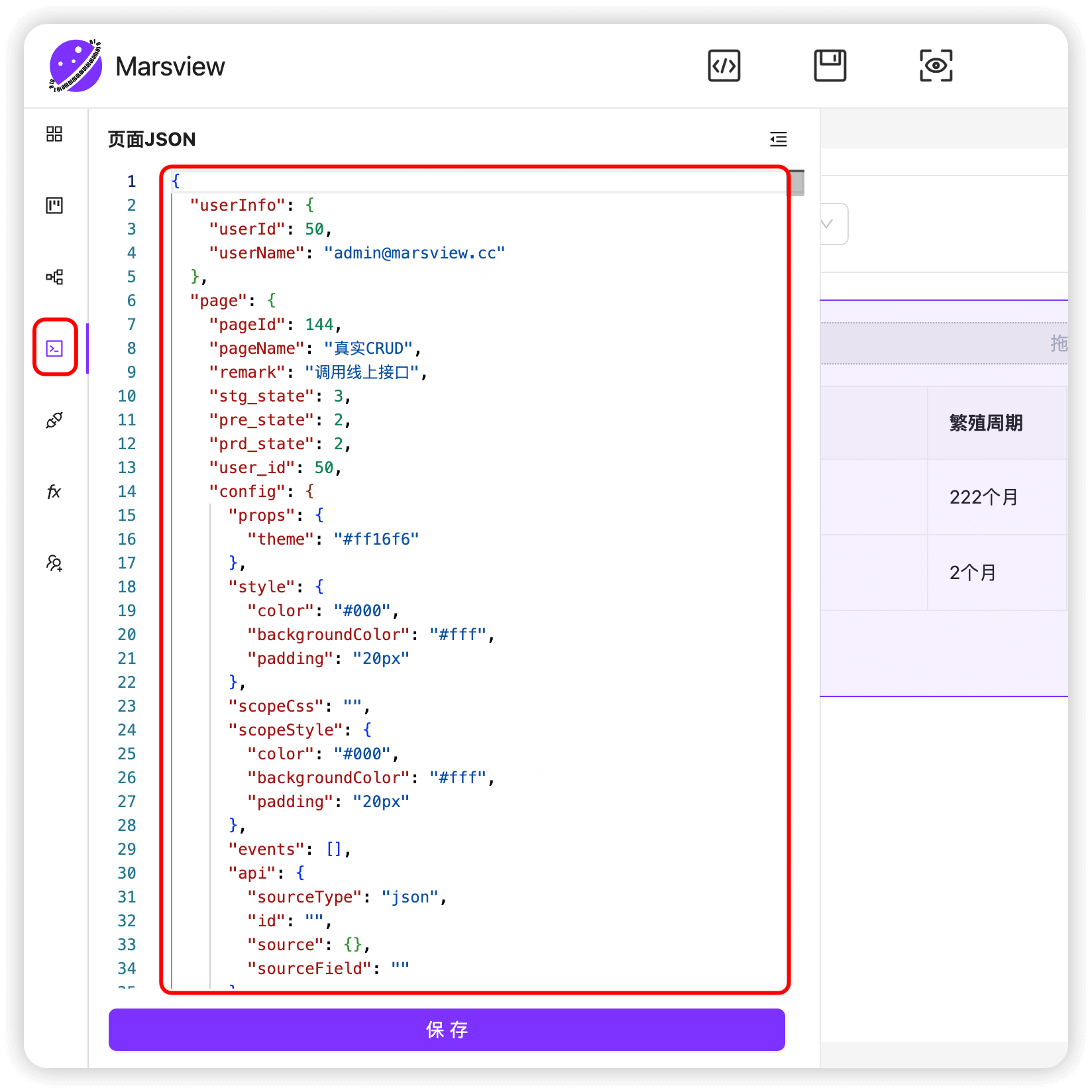Select the page JSON terminal icon
Image resolution: width=1092 pixels, height=1092 pixels.
[54, 349]
